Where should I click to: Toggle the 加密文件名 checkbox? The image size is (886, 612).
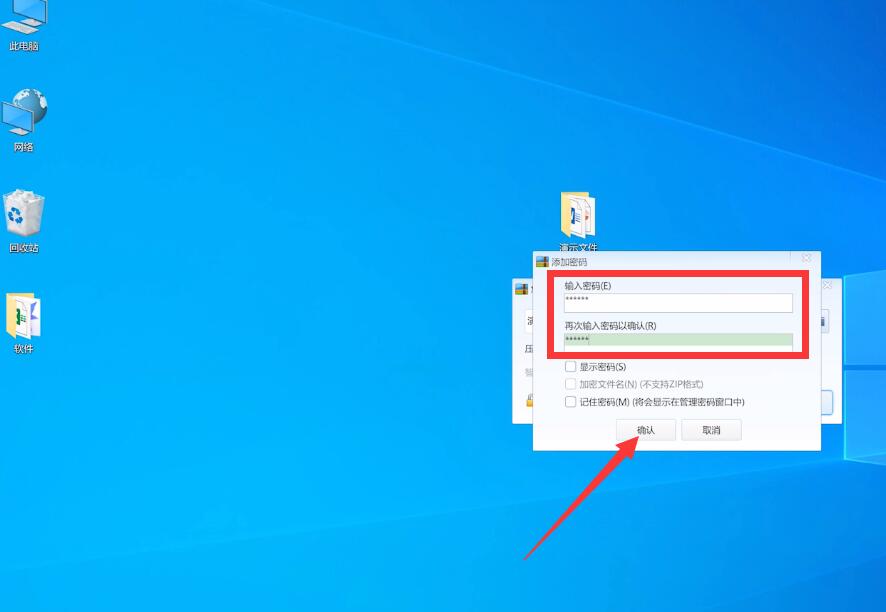(571, 384)
